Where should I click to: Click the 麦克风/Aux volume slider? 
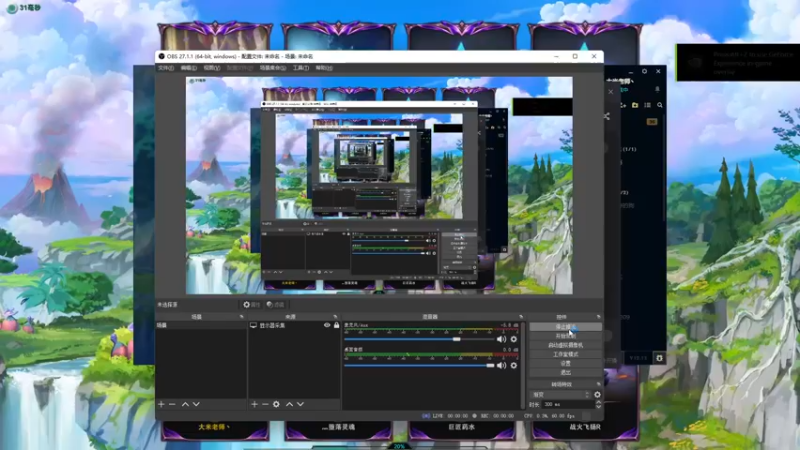click(x=420, y=339)
